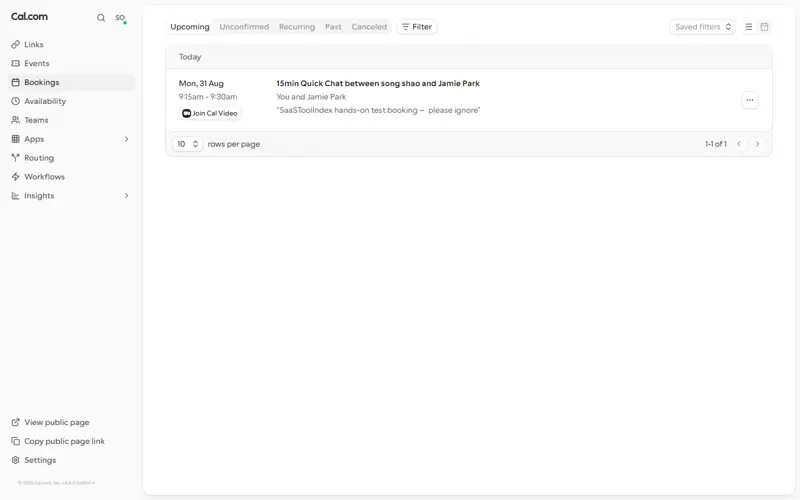Click the Insights chart icon
This screenshot has height=500, width=800.
16,195
